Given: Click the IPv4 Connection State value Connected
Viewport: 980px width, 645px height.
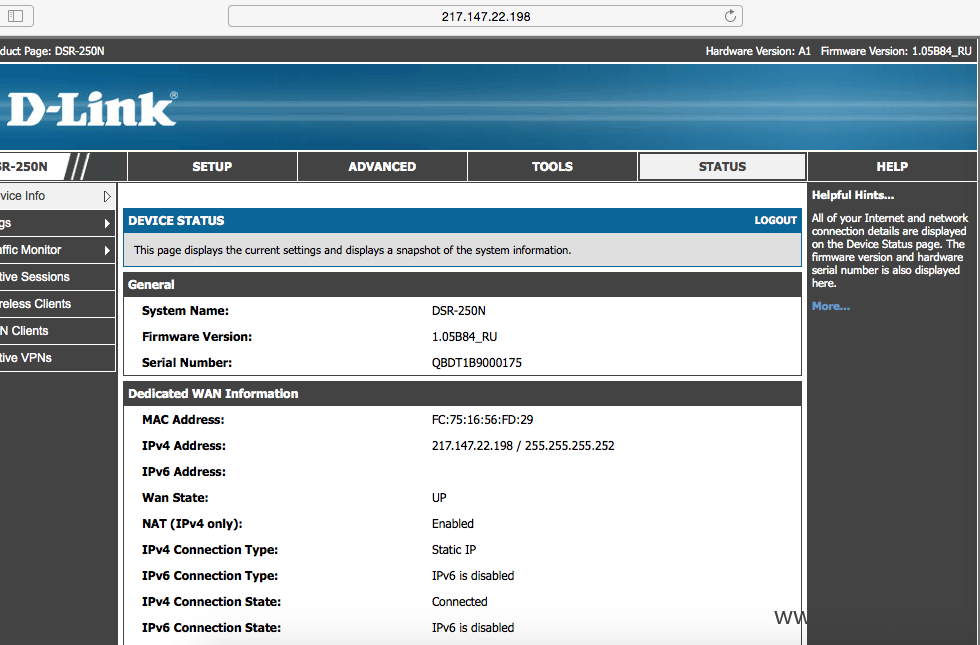Looking at the screenshot, I should coord(459,602).
